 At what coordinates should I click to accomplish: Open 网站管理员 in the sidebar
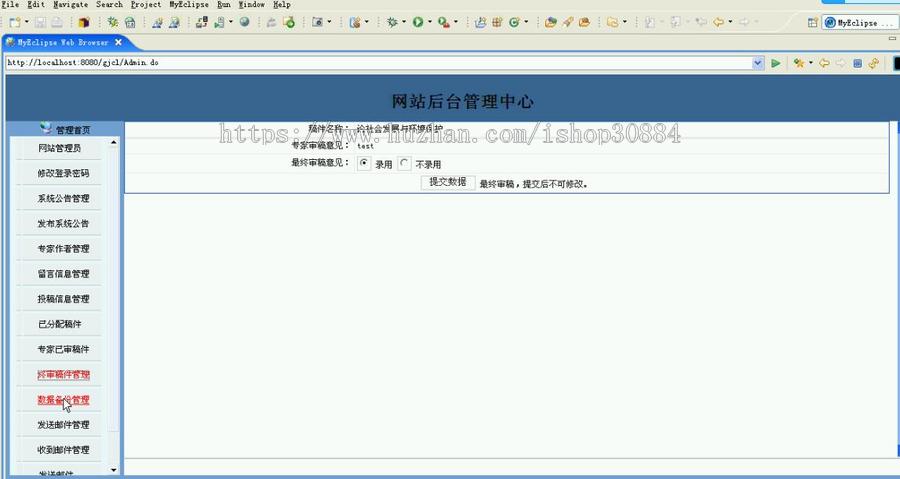click(x=59, y=148)
